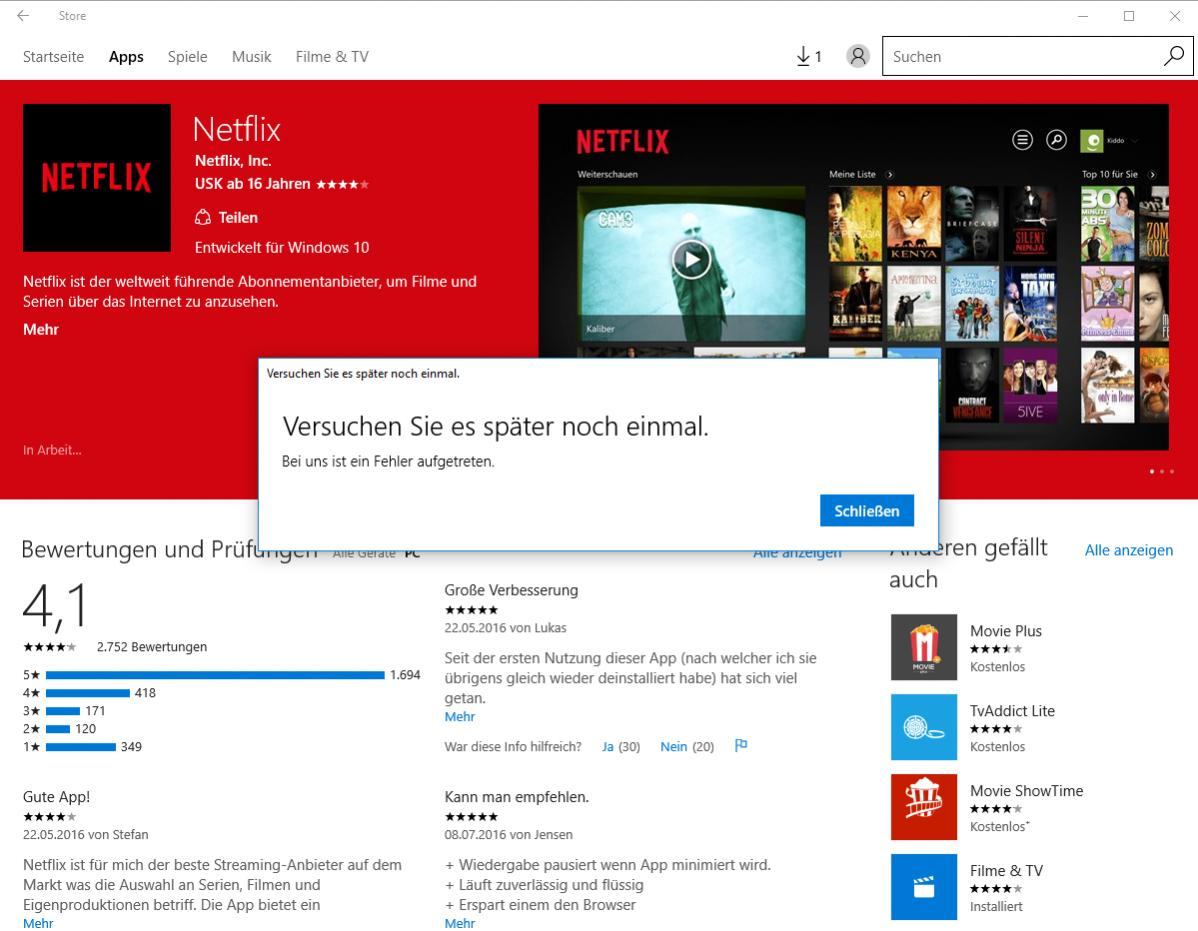Click the Silent Ninja thumbnail

pos(1030,223)
